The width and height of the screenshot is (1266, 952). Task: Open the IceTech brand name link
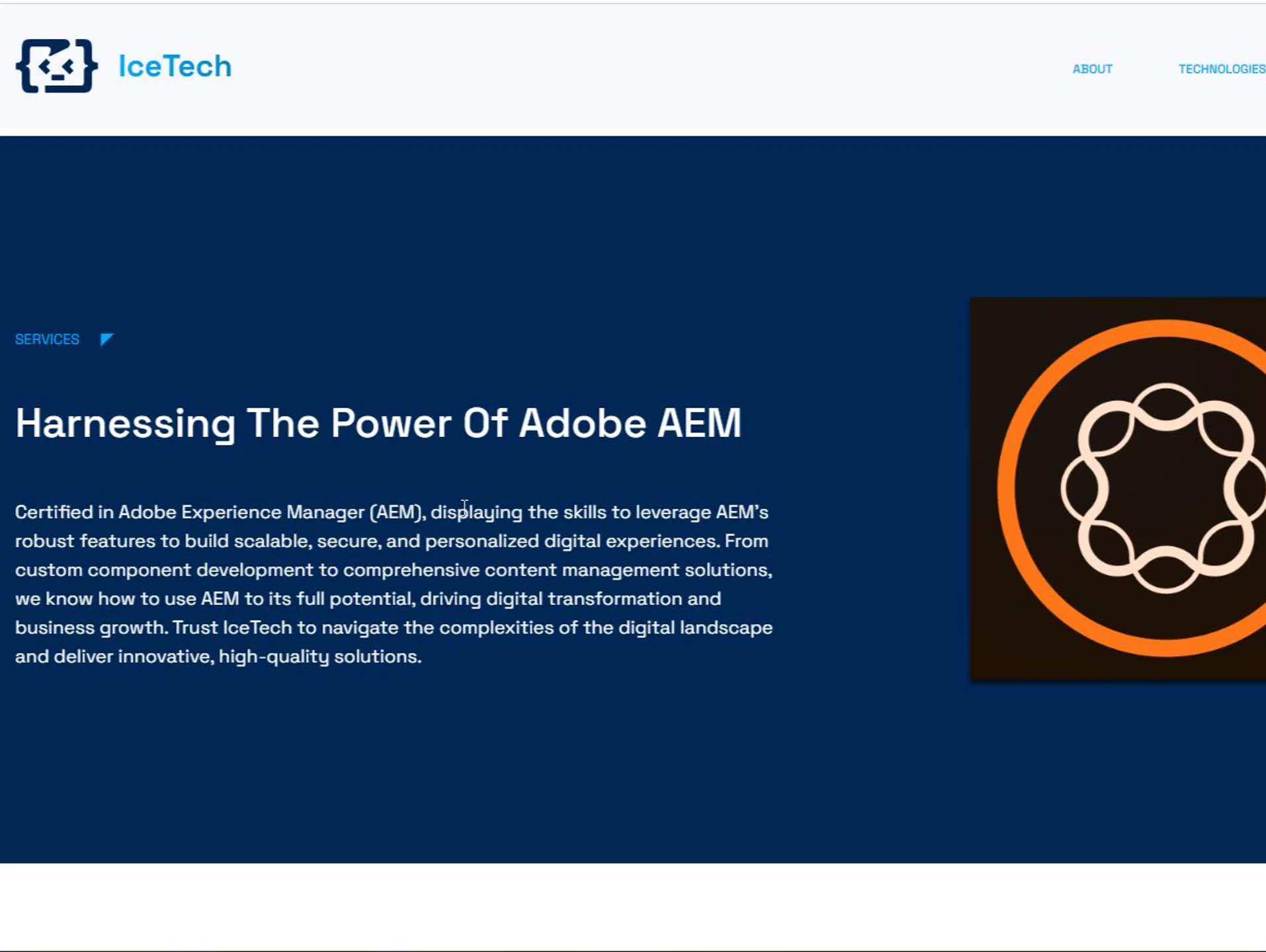(175, 66)
